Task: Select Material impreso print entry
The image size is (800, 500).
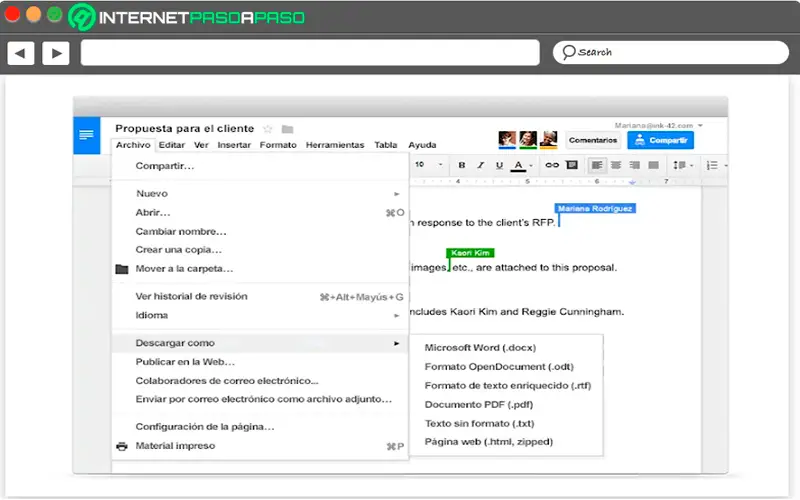Action: coord(260,446)
